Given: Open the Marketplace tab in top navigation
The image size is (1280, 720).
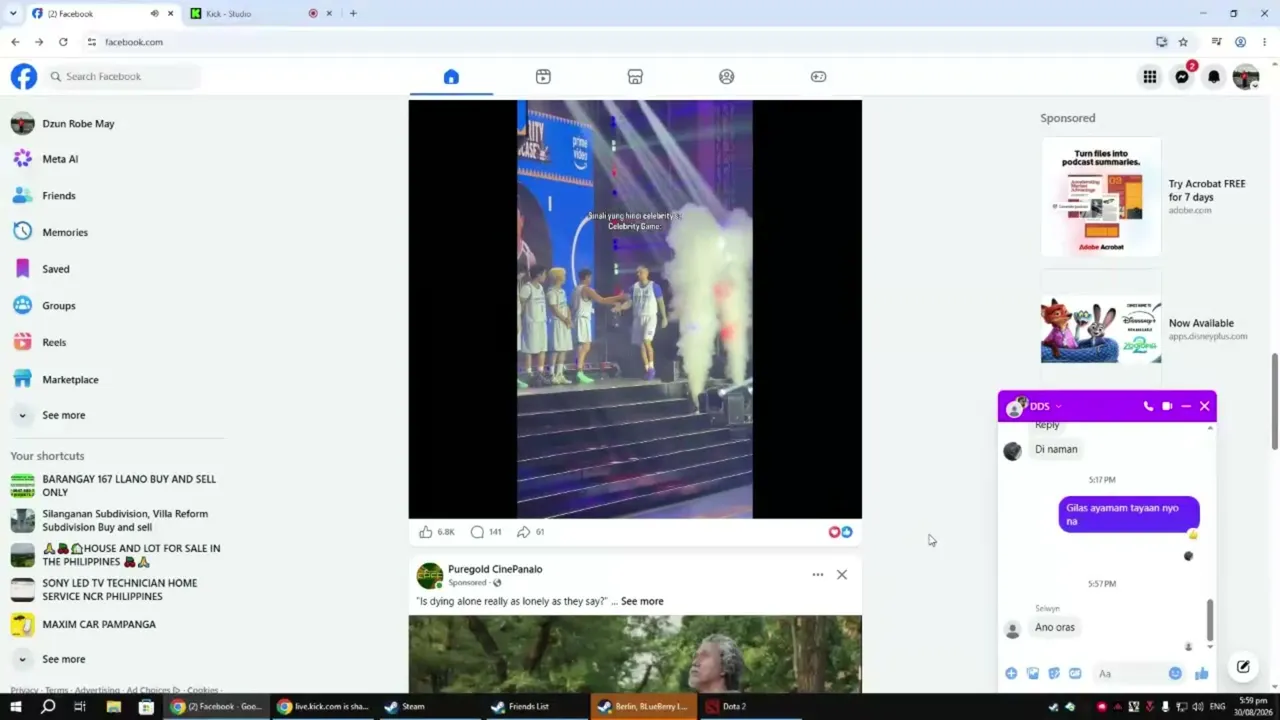Looking at the screenshot, I should coord(635,77).
